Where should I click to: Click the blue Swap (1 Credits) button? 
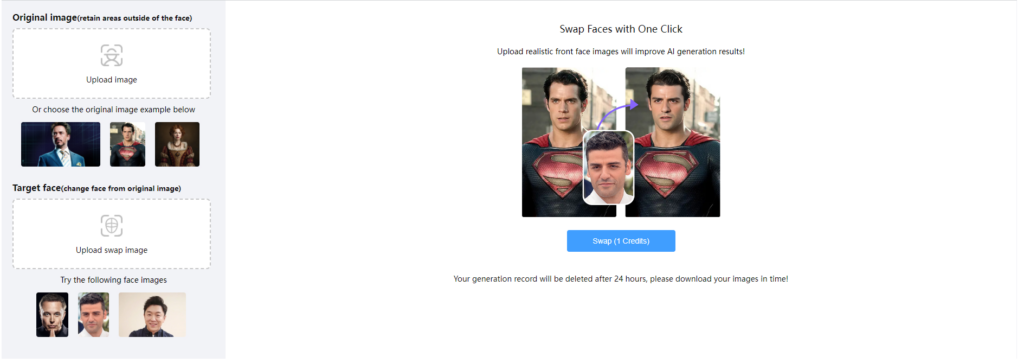[620, 241]
